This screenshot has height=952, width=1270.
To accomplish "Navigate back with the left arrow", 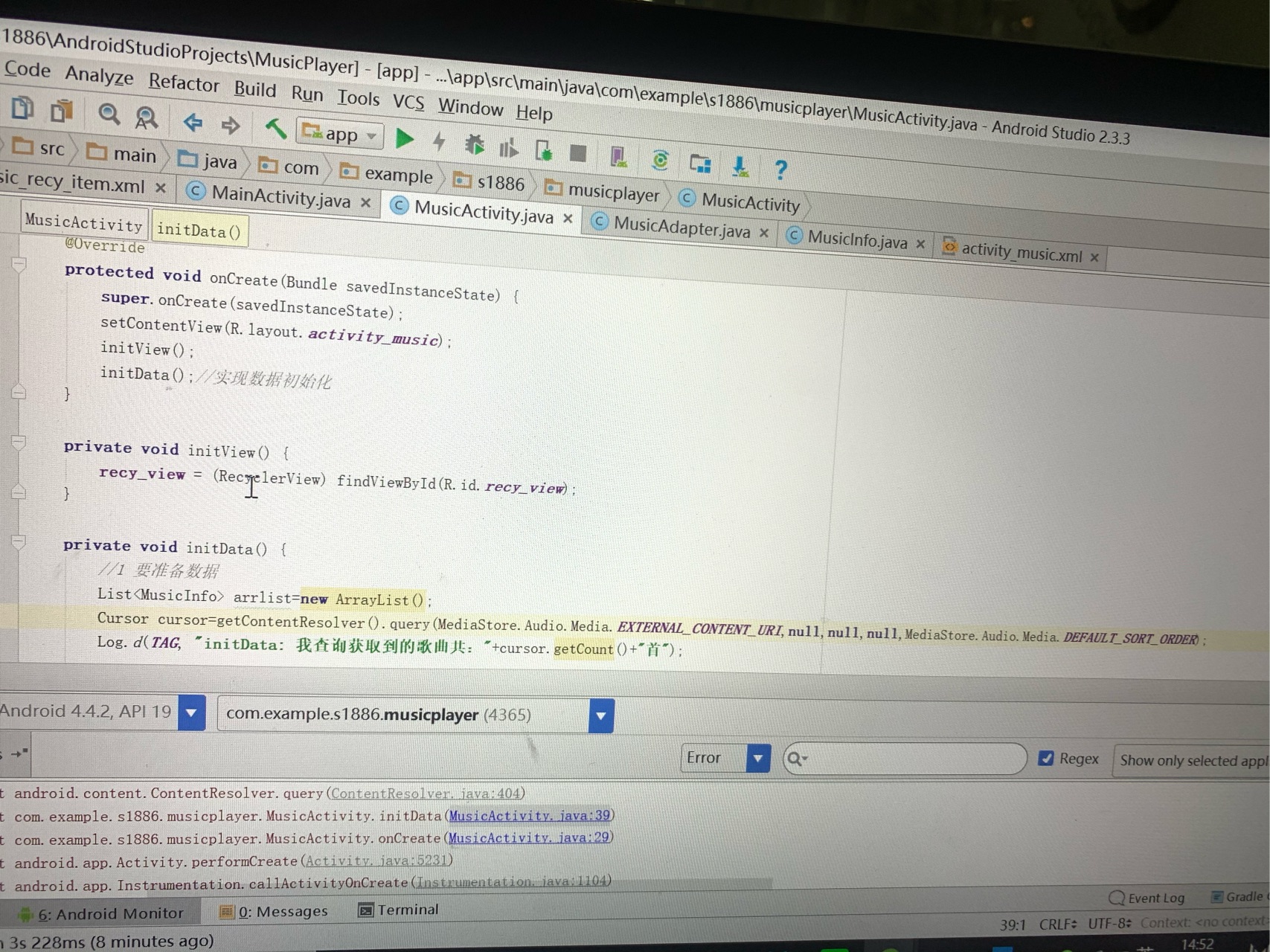I will click(x=193, y=122).
